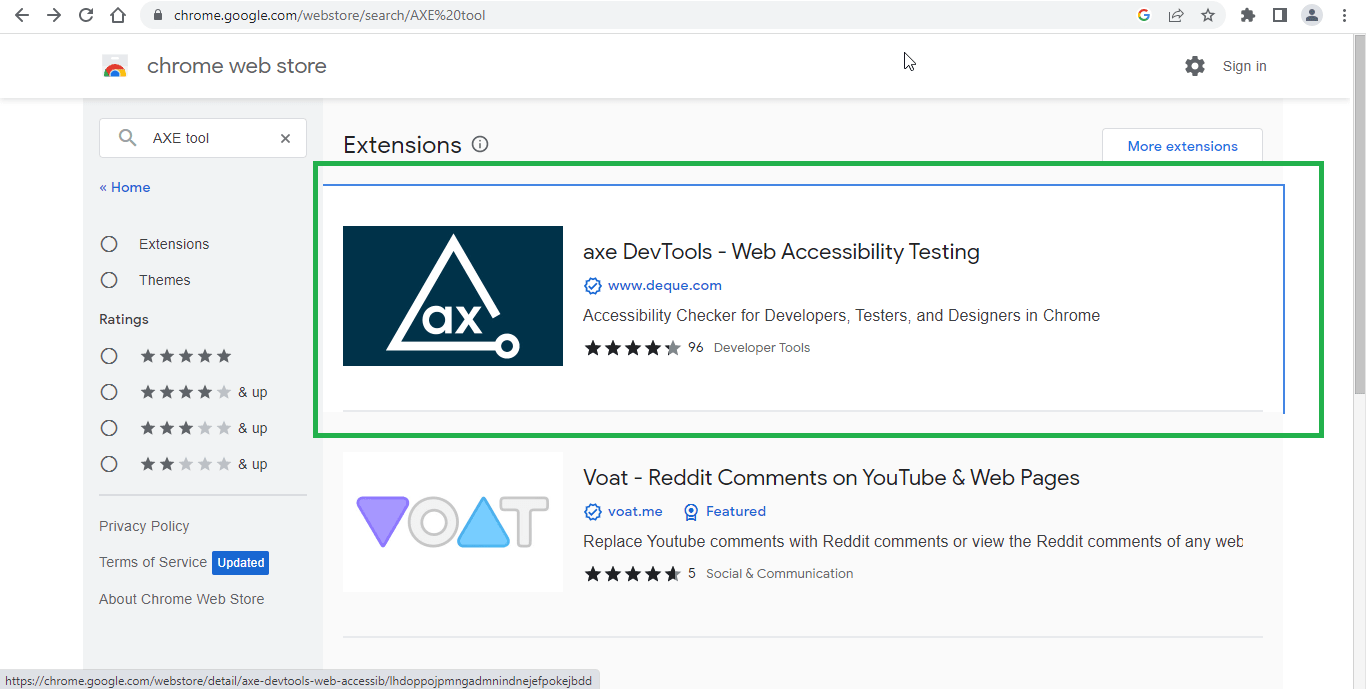Open the side panel dropdown icon

(1280, 15)
